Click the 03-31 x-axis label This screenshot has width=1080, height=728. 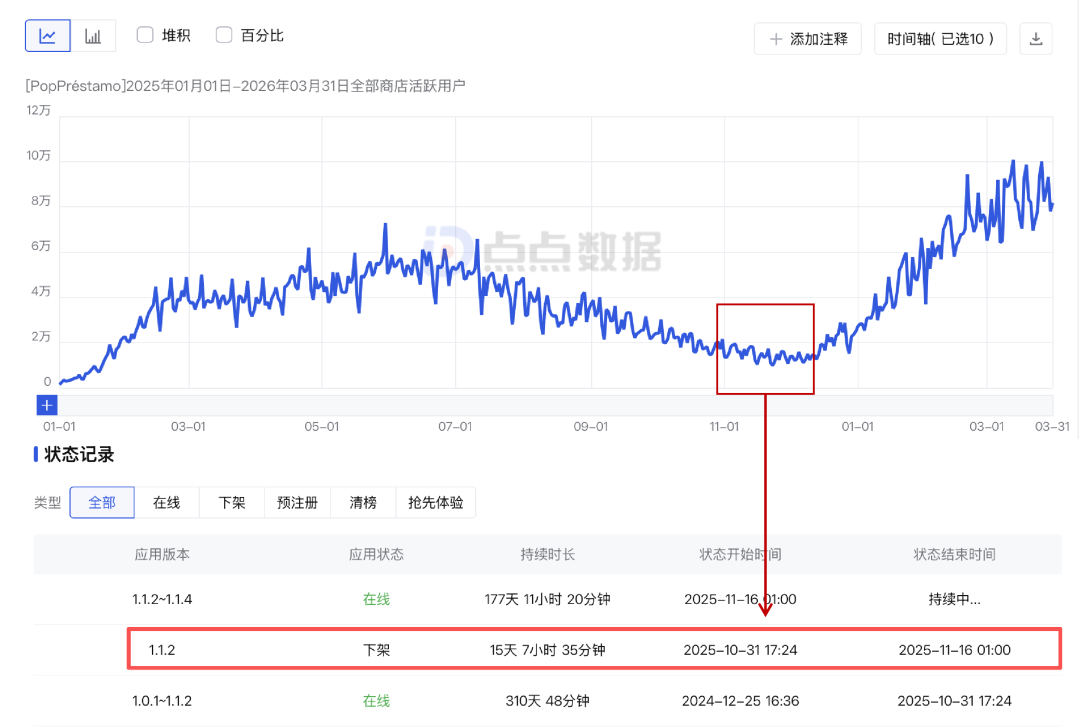click(x=1052, y=427)
